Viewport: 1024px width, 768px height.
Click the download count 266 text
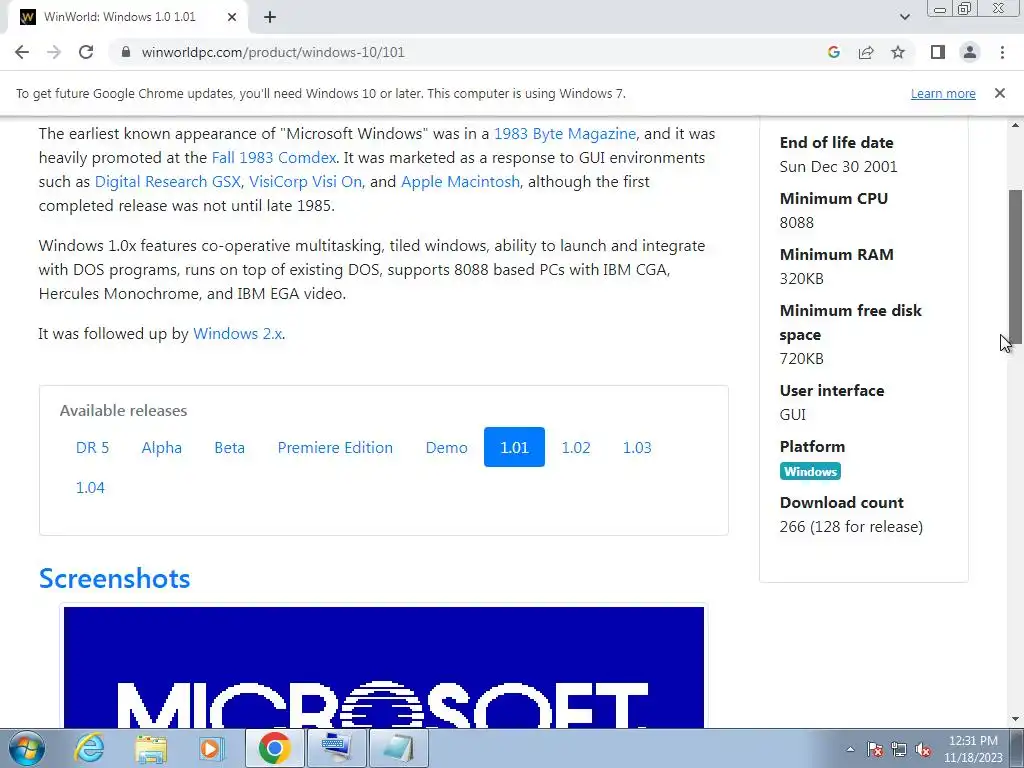[851, 526]
